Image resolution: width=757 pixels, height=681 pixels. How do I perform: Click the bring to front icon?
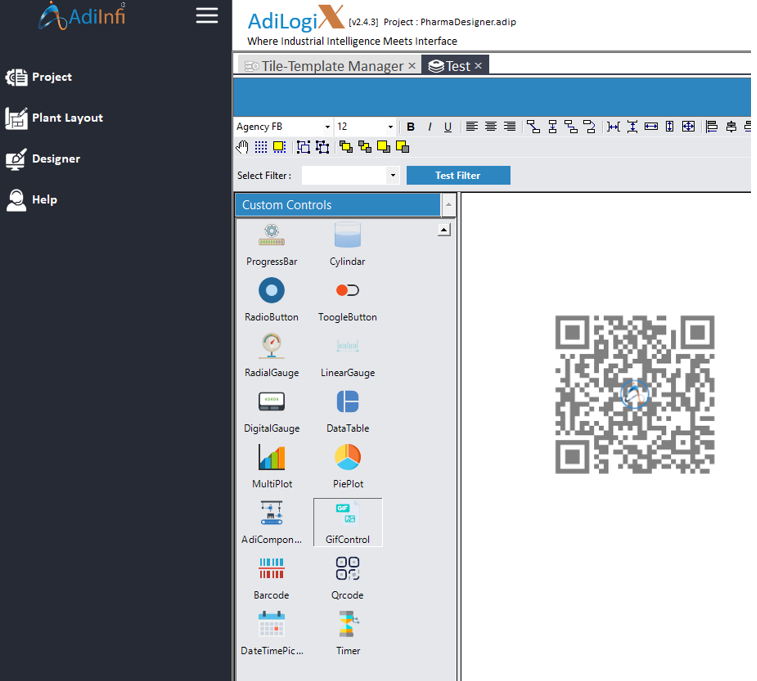point(384,147)
